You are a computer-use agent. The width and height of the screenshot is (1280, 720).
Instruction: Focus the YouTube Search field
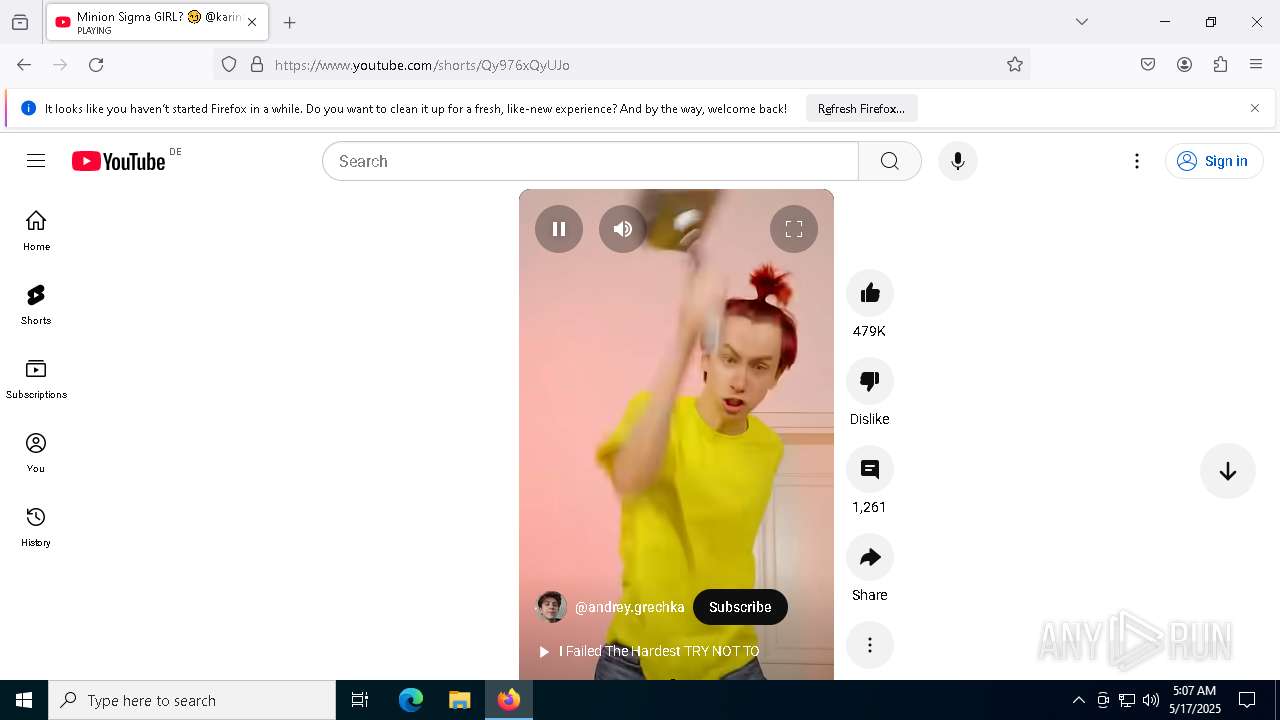tap(590, 161)
